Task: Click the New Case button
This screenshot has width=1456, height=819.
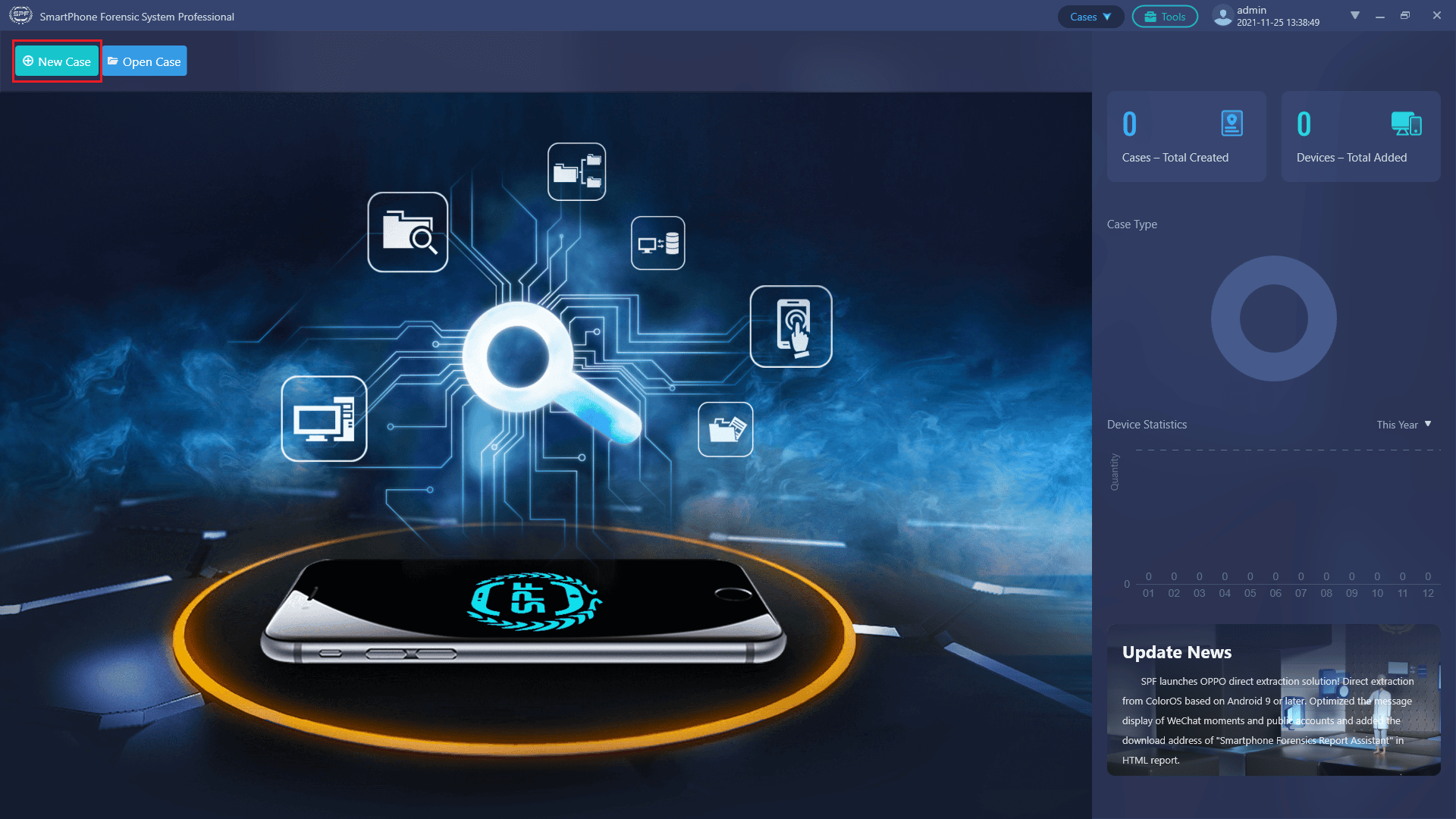Action: coord(57,61)
